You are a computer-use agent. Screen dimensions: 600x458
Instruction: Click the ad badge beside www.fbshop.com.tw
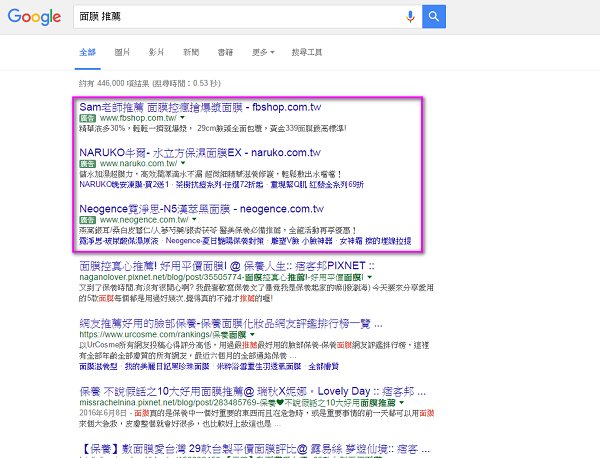point(87,118)
